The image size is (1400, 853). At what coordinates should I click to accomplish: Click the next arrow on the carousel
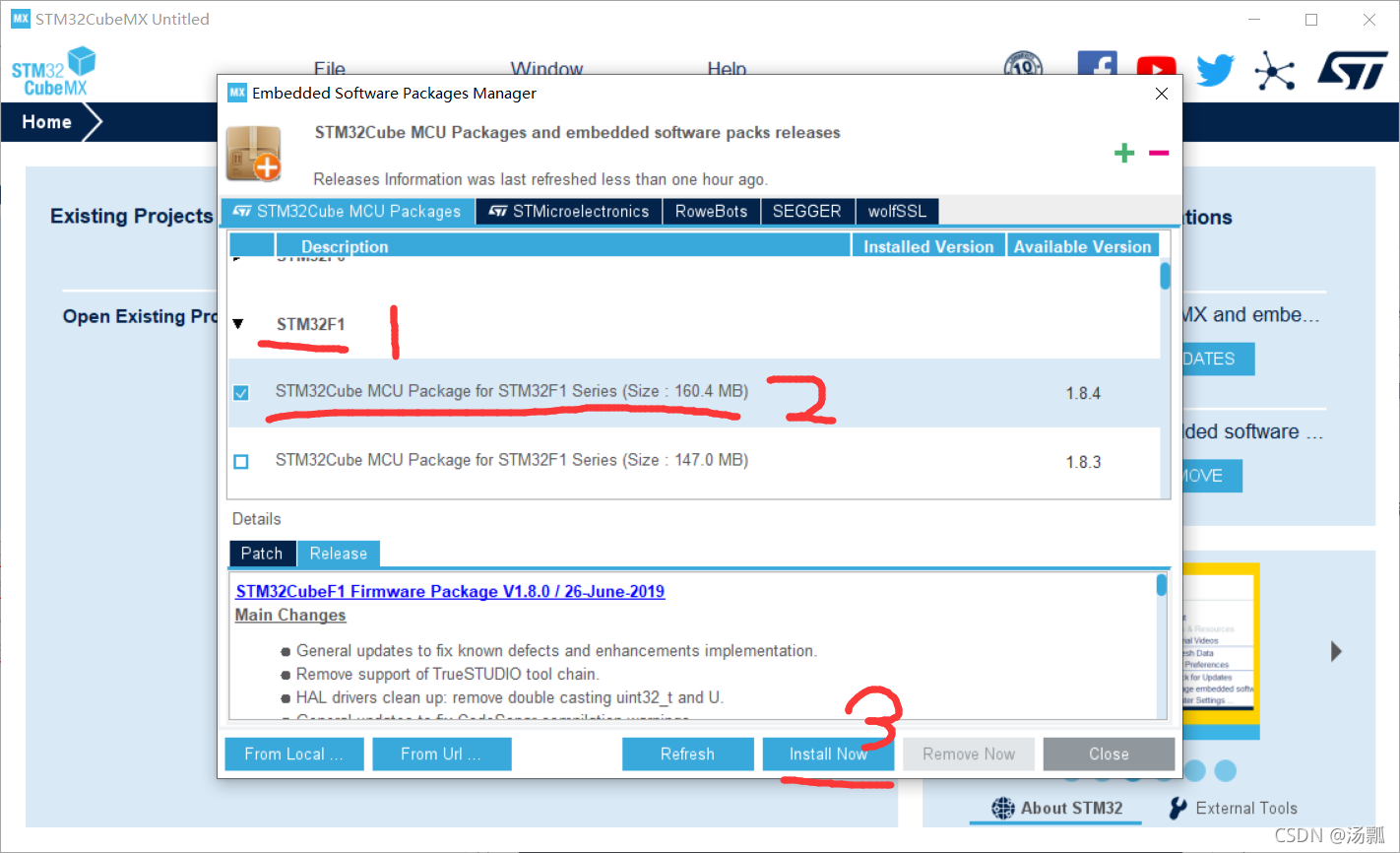click(x=1336, y=651)
